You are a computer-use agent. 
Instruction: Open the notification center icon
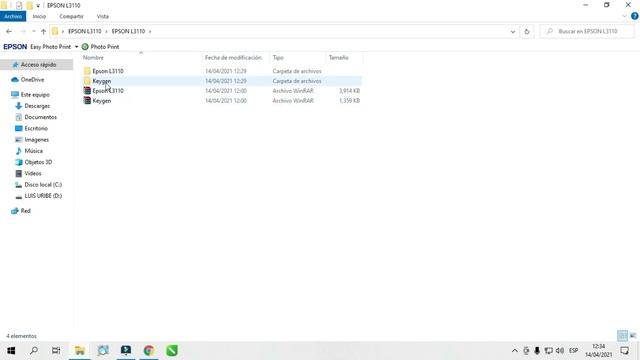click(x=624, y=351)
